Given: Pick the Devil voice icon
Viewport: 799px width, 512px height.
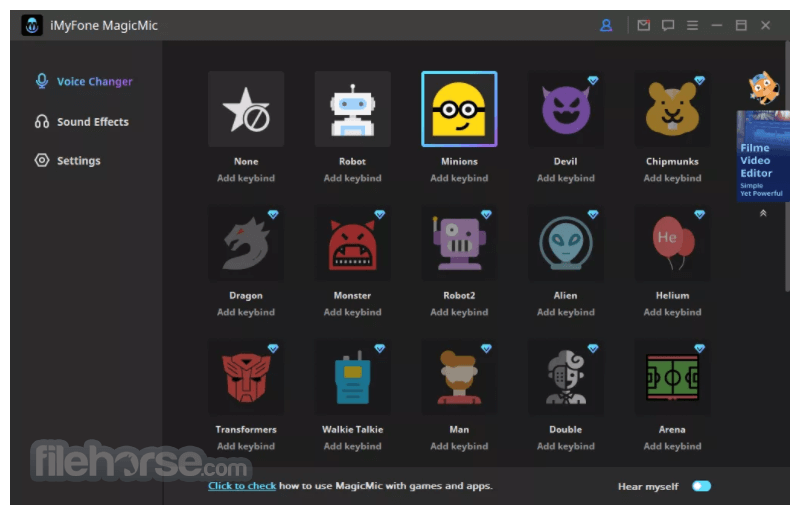Looking at the screenshot, I should tap(566, 109).
